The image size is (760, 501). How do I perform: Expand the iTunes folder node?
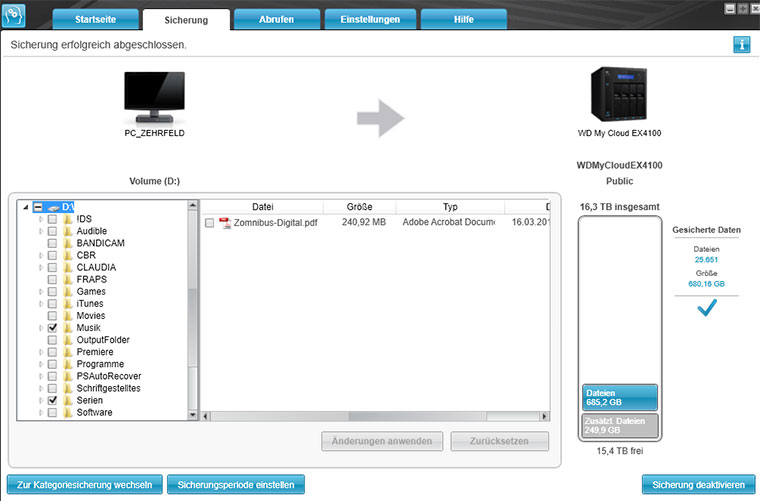pos(41,304)
